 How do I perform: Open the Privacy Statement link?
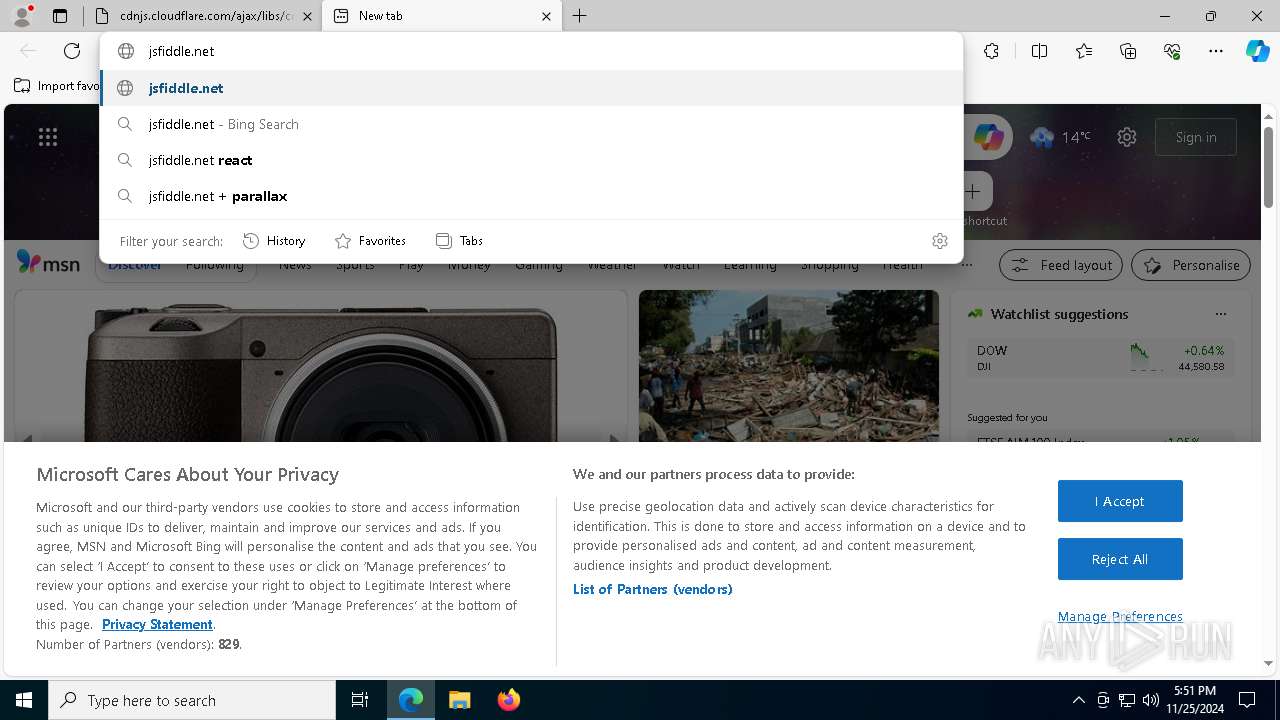click(x=157, y=624)
